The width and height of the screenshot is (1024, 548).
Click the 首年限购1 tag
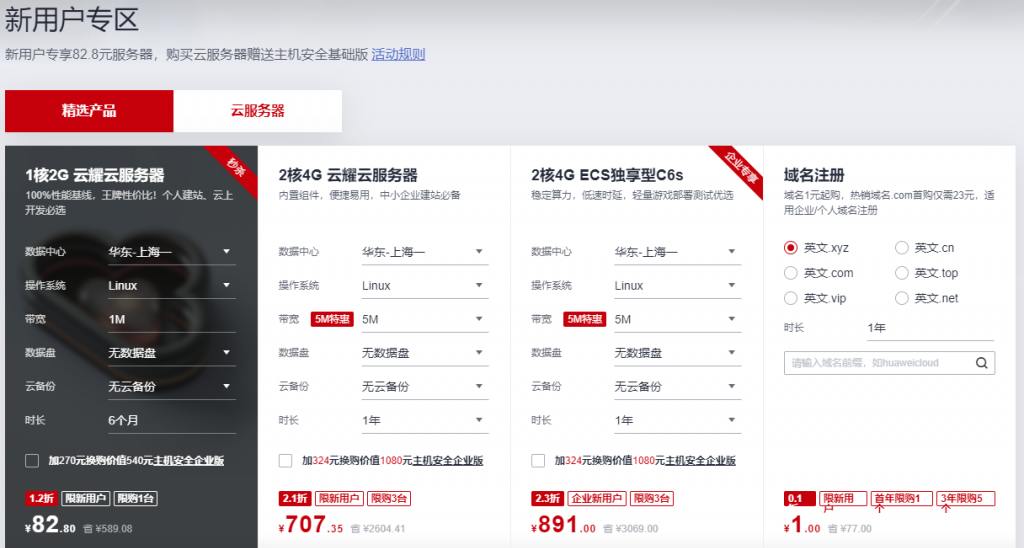(x=901, y=498)
